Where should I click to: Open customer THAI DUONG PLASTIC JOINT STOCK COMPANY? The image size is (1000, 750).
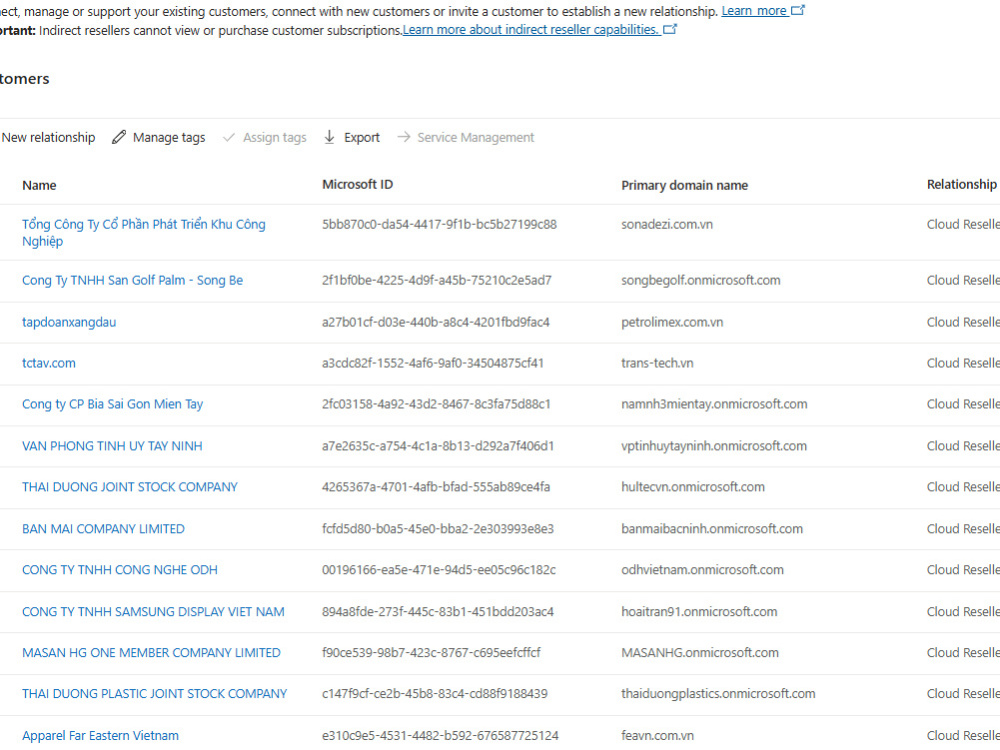(x=154, y=693)
